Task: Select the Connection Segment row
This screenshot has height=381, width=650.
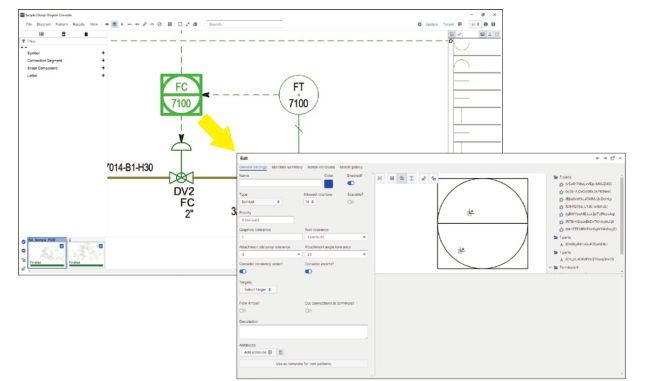Action: [x=64, y=61]
